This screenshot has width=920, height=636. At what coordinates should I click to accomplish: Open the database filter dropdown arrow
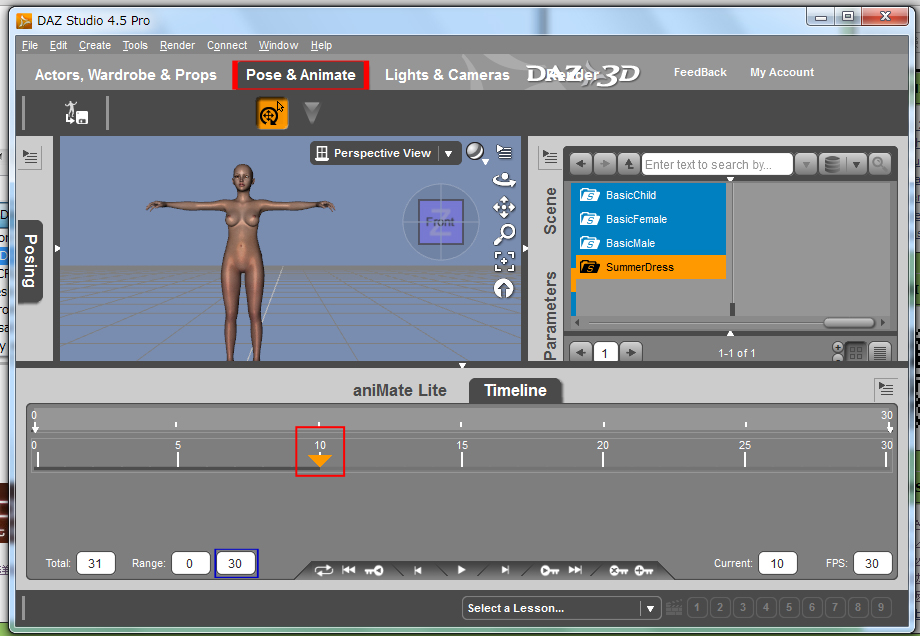[856, 165]
